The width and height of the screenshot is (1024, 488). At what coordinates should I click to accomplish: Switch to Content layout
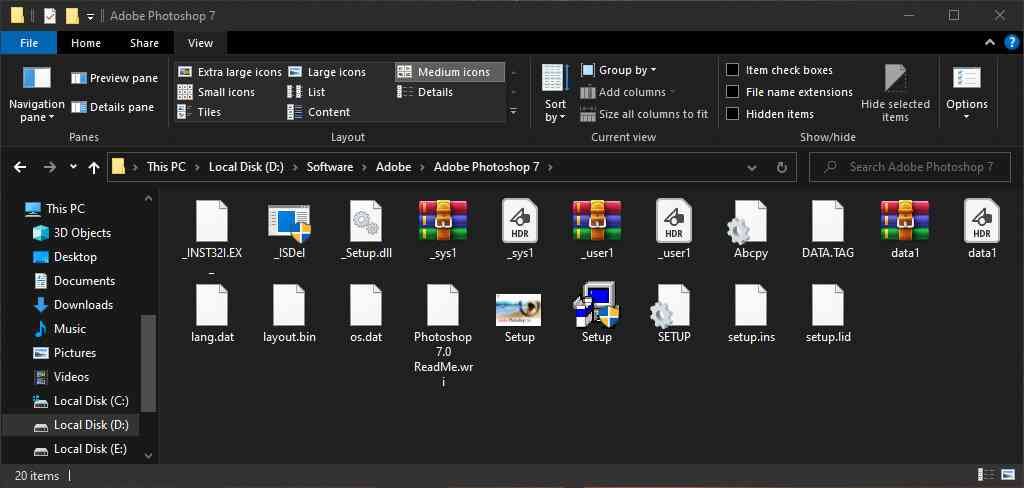click(x=319, y=112)
